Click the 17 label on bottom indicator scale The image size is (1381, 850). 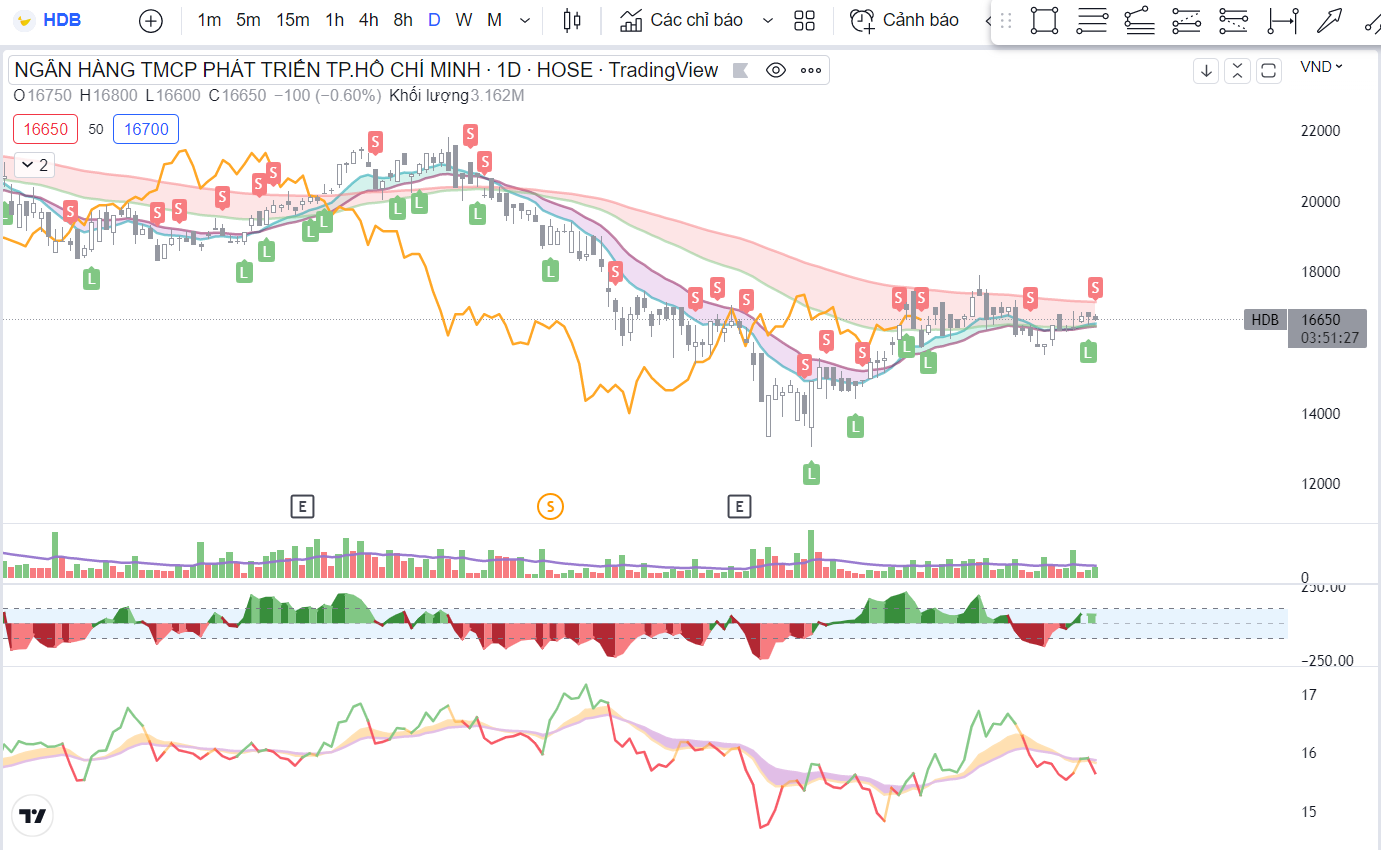point(1308,695)
